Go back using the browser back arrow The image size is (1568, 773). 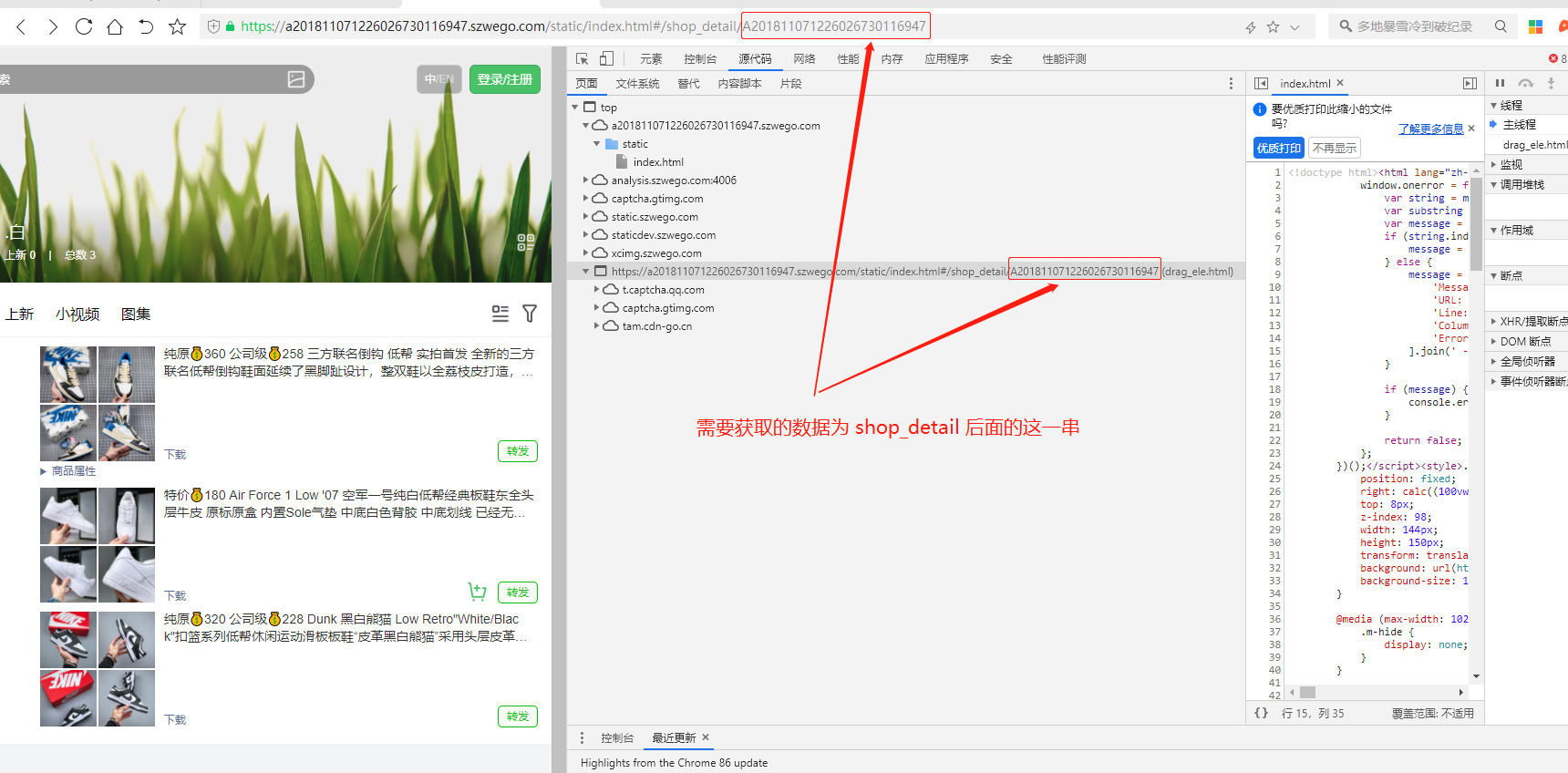[21, 26]
